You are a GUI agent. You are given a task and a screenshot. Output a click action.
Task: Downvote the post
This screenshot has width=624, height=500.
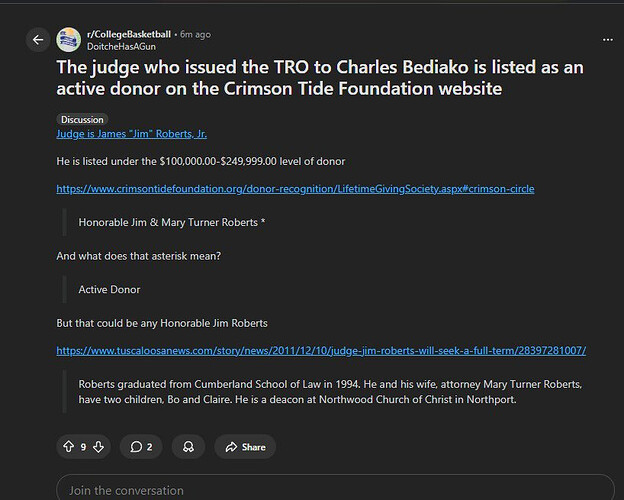(98, 446)
